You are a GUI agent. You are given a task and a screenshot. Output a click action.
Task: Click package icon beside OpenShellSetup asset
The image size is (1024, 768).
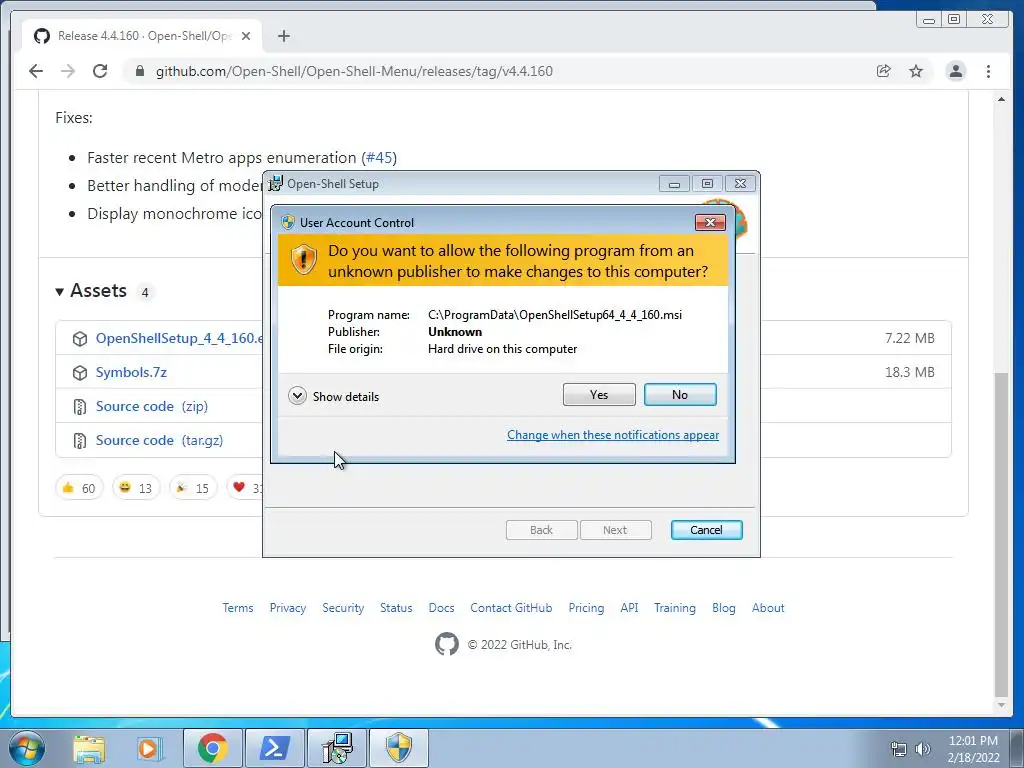tap(80, 338)
